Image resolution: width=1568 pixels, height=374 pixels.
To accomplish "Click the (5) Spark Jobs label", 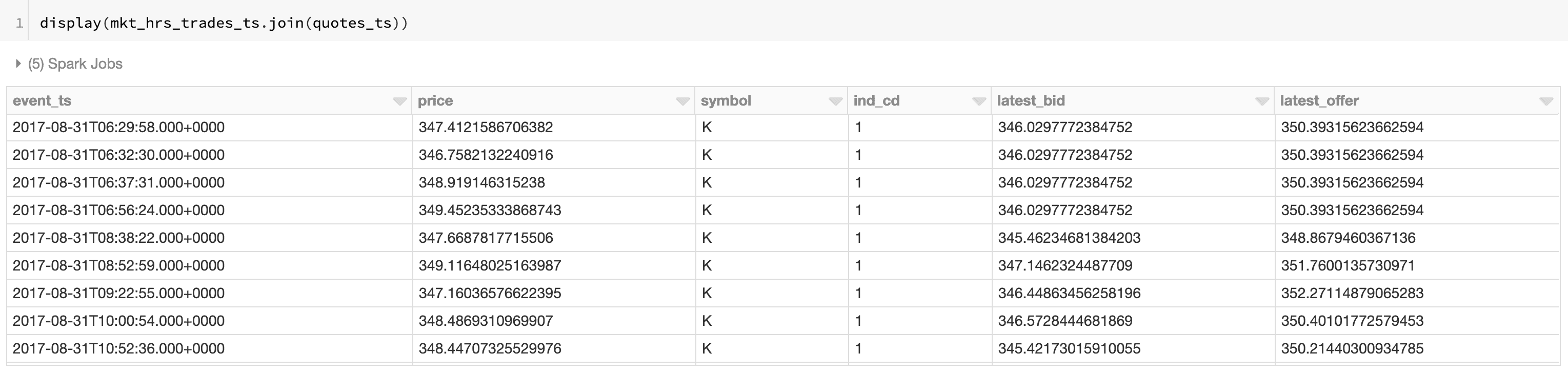I will click(x=75, y=64).
